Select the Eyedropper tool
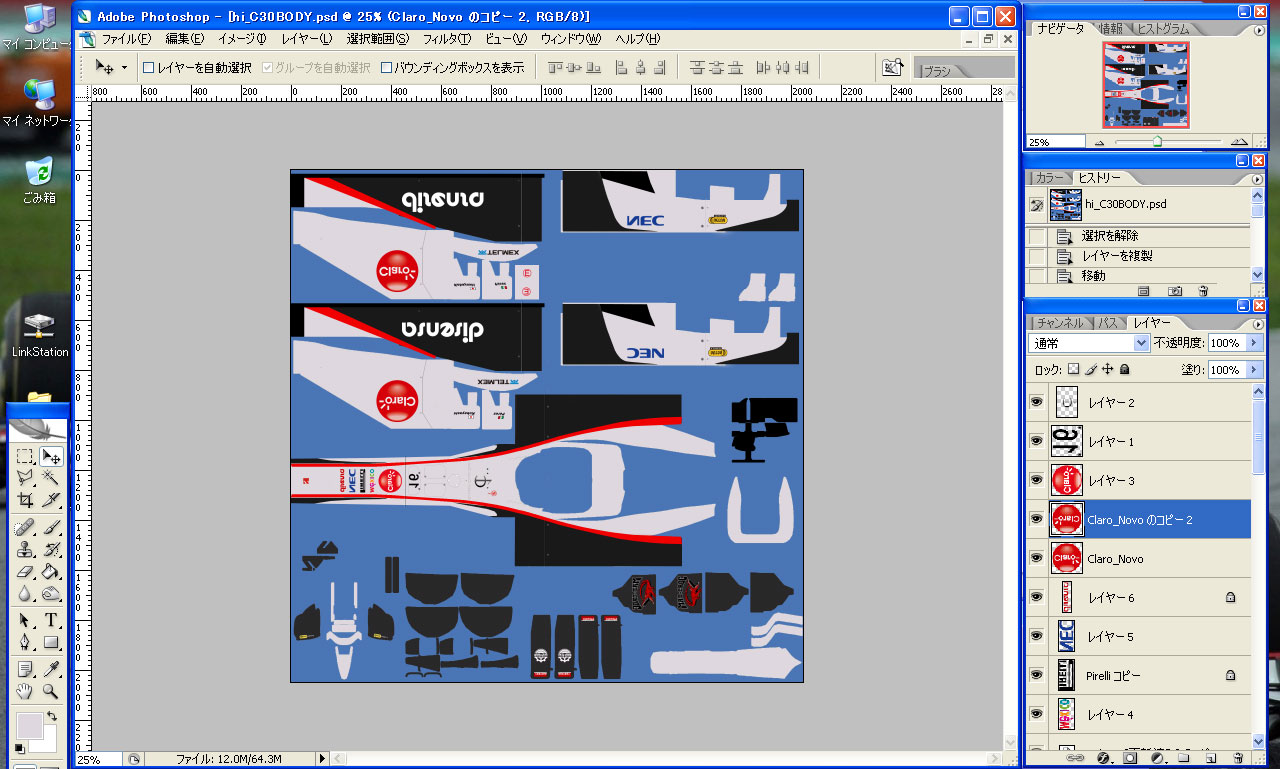 [51, 668]
